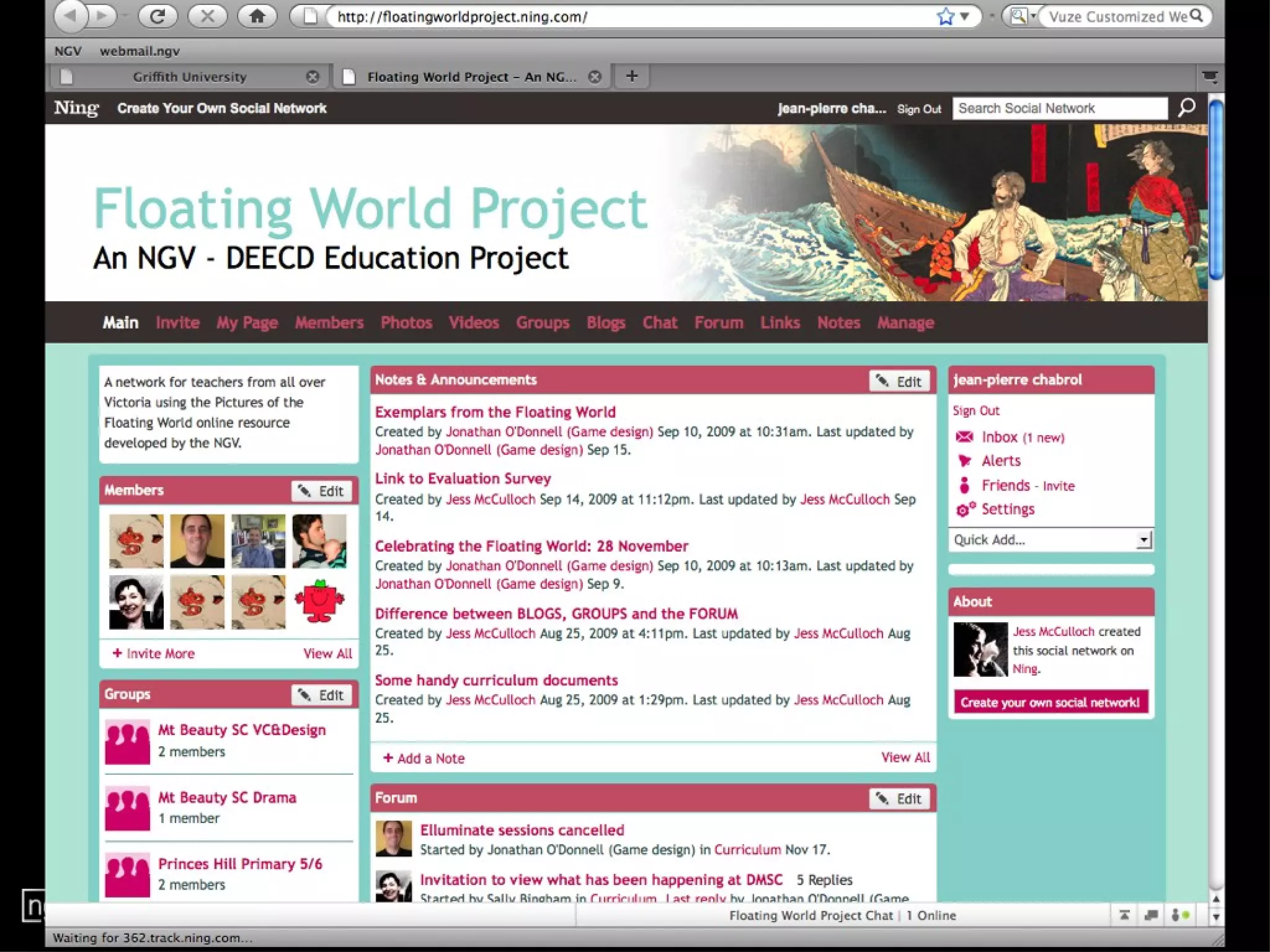Screen dimensions: 1270x952
Task: Click the bookmark star icon
Action: tap(945, 17)
